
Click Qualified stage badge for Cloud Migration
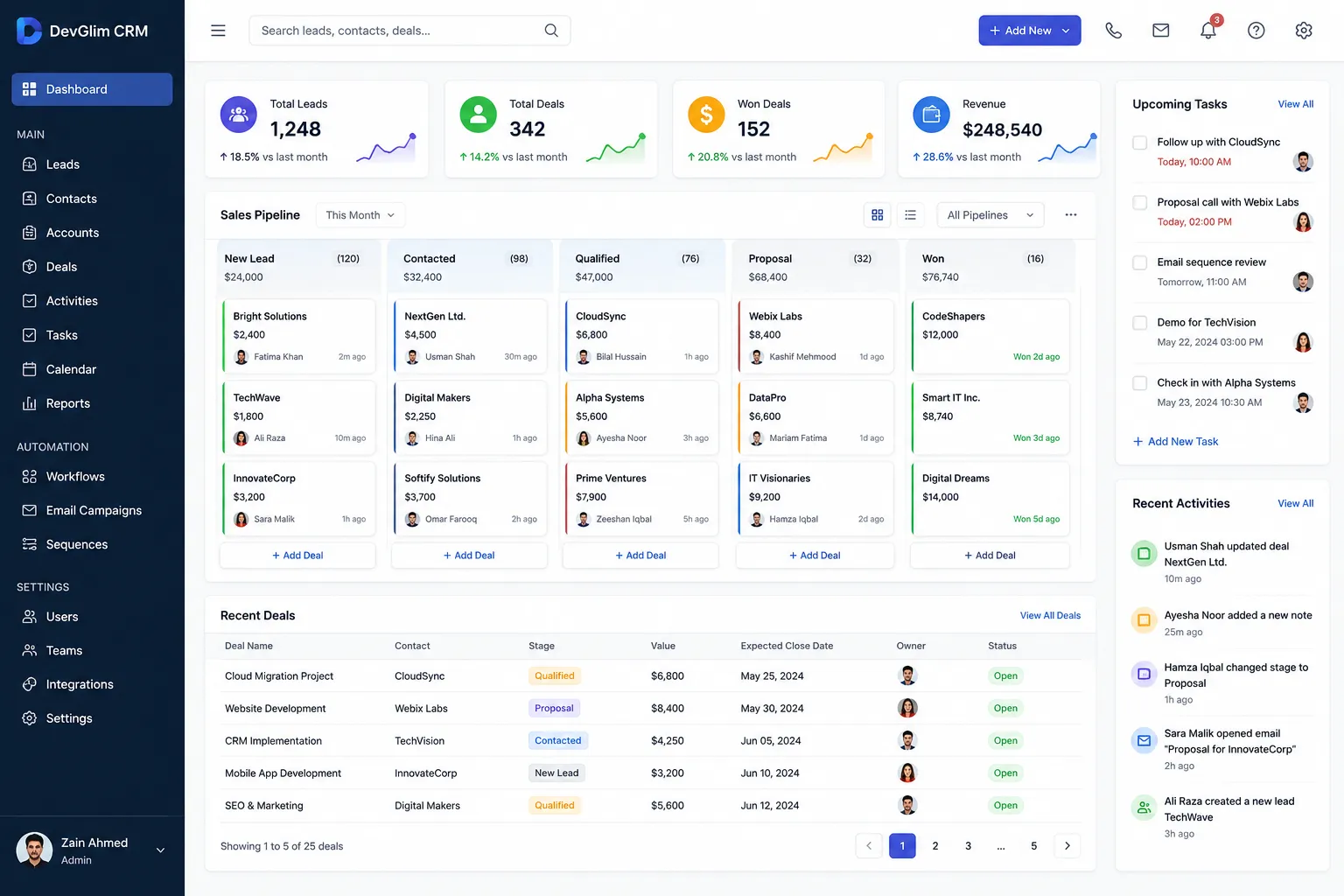pyautogui.click(x=555, y=676)
